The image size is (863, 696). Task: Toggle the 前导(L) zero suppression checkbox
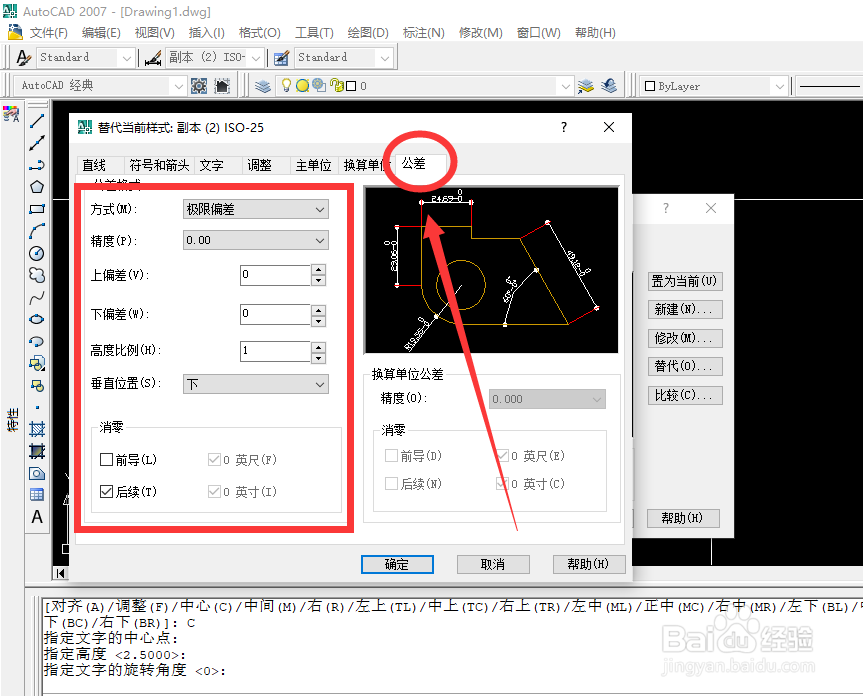(x=106, y=459)
